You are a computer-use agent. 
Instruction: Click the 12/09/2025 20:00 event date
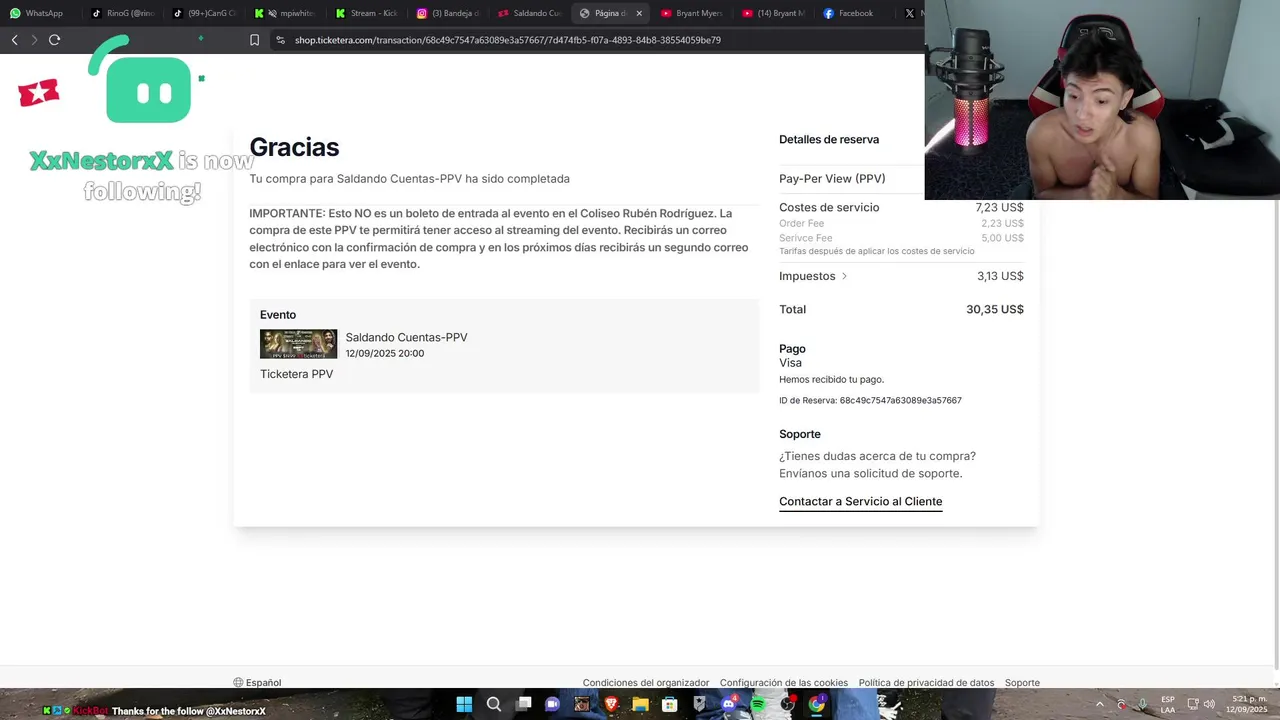tap(385, 353)
